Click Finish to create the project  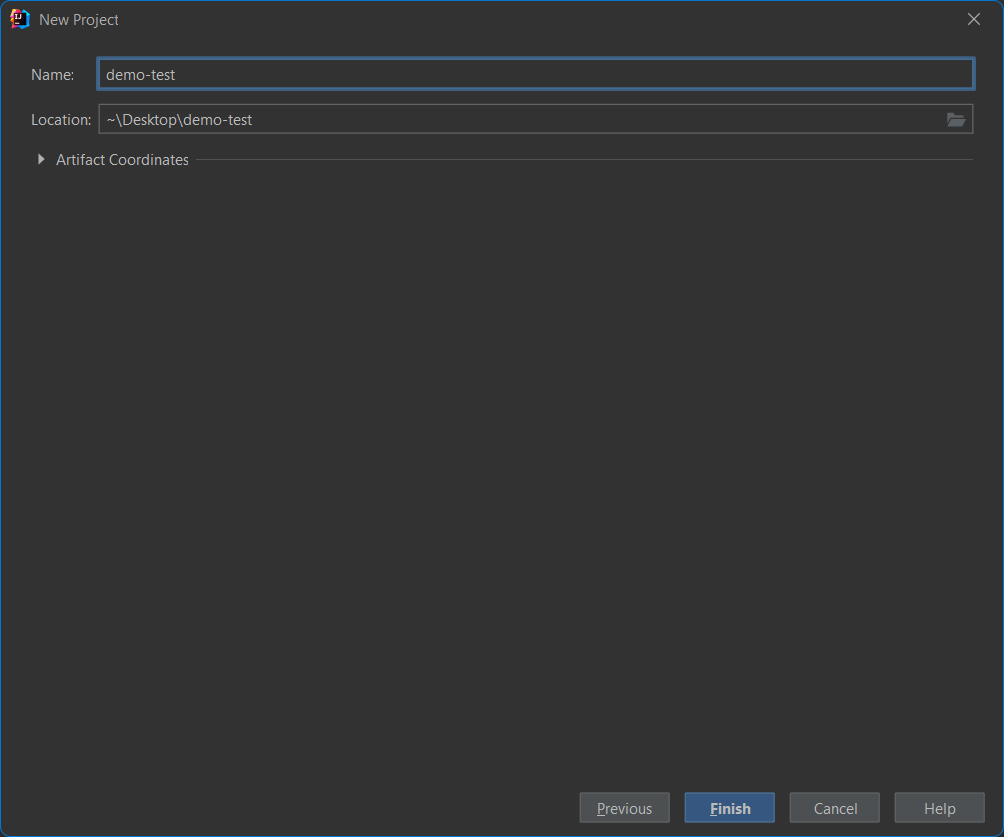[x=729, y=808]
